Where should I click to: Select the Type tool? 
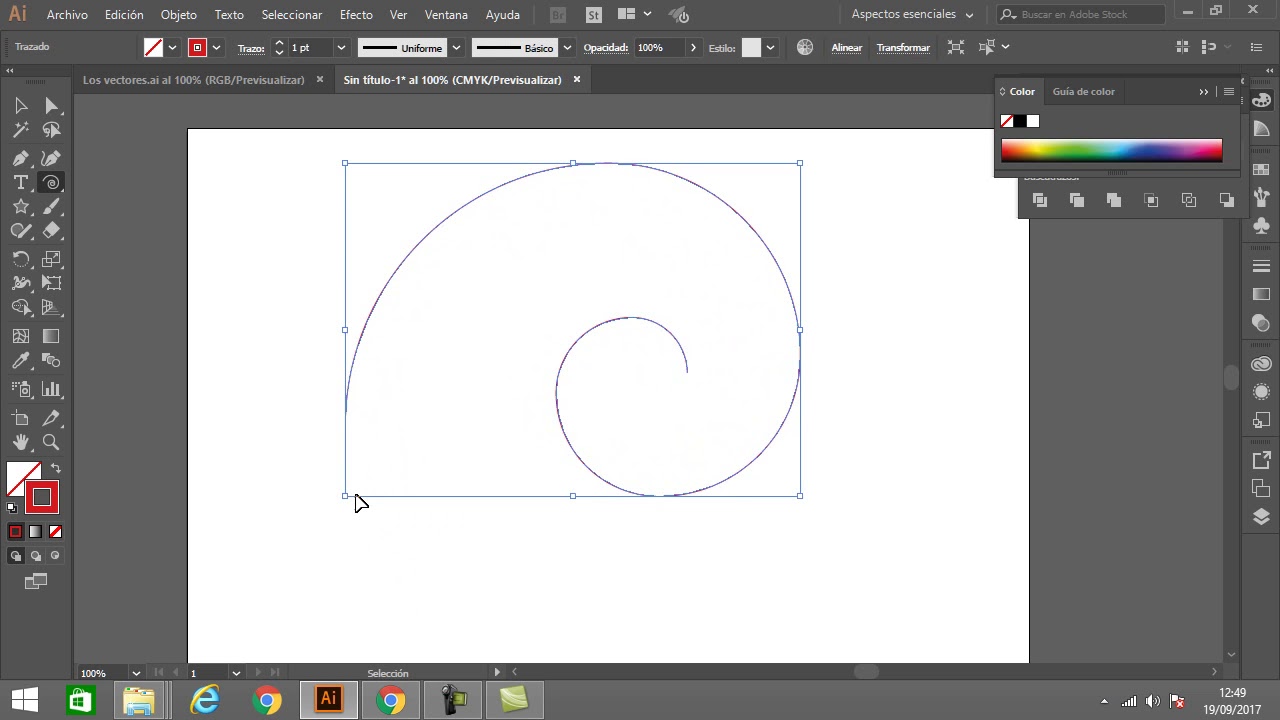pos(21,183)
